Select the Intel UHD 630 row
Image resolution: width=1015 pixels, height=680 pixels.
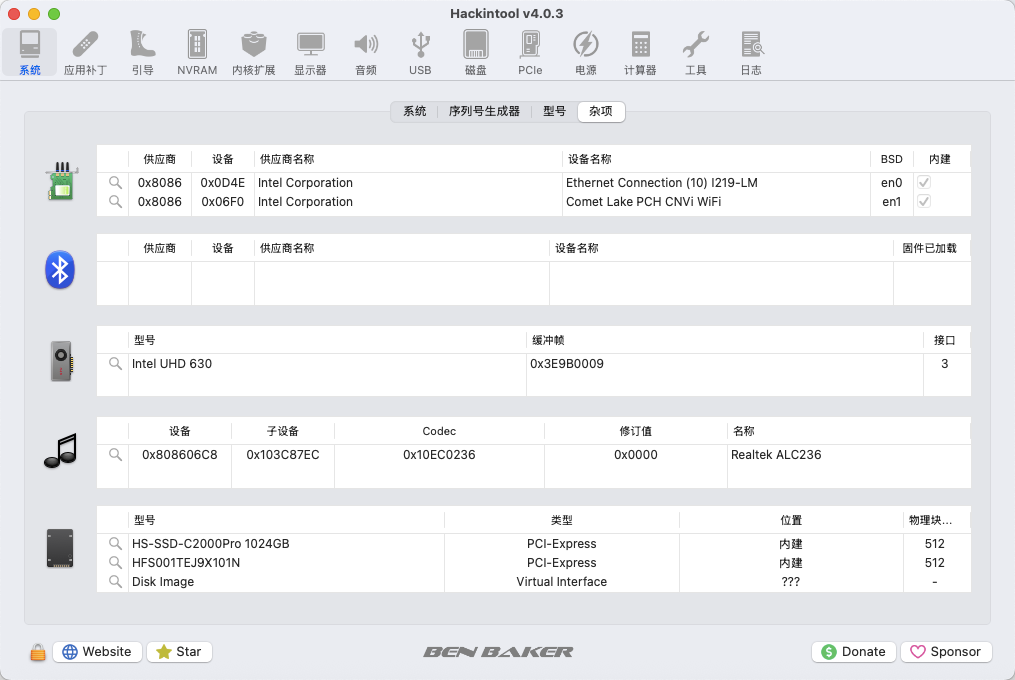tap(533, 363)
